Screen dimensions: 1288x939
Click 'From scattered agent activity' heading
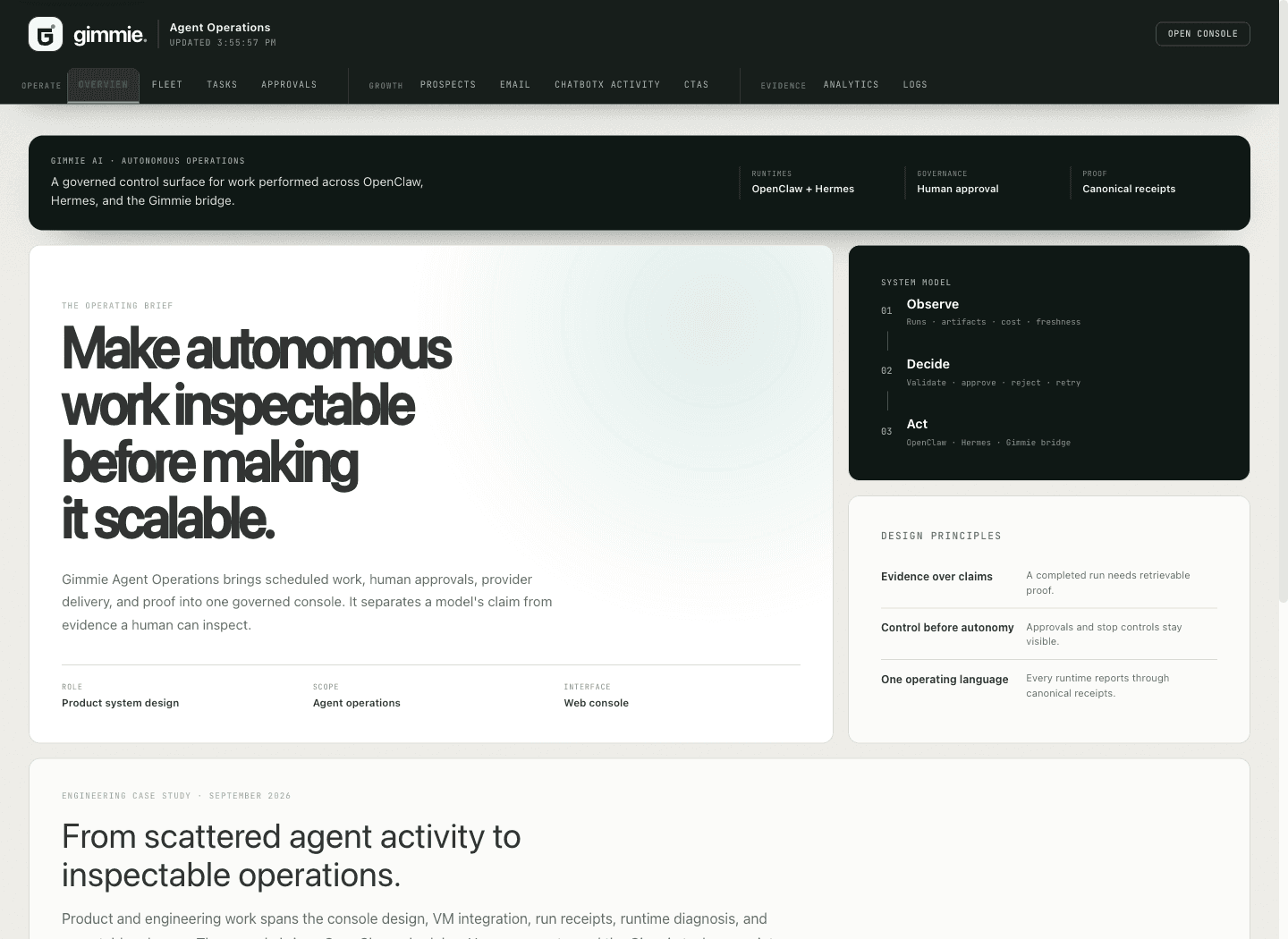(x=292, y=856)
